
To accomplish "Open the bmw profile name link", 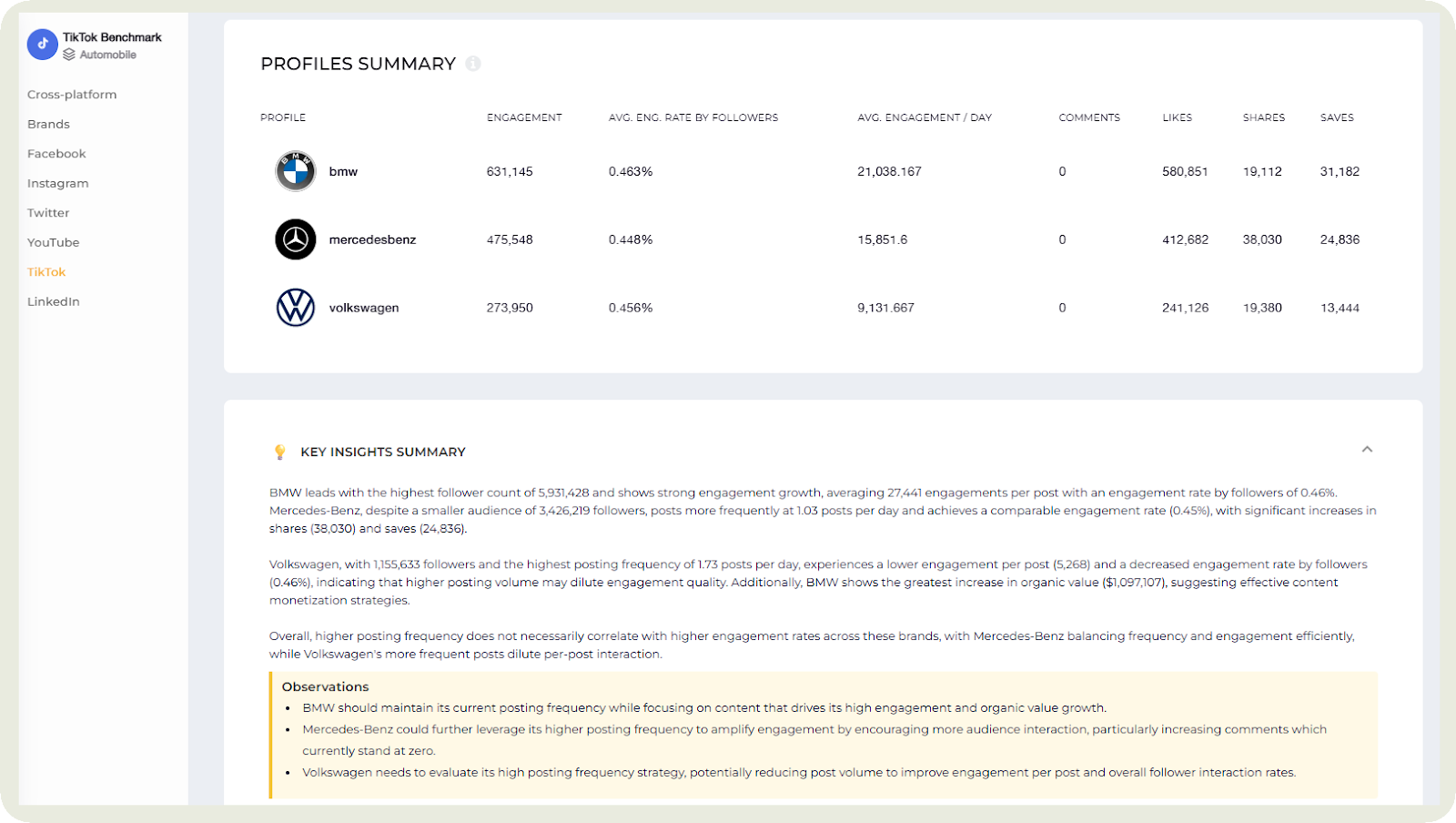I will (x=344, y=171).
